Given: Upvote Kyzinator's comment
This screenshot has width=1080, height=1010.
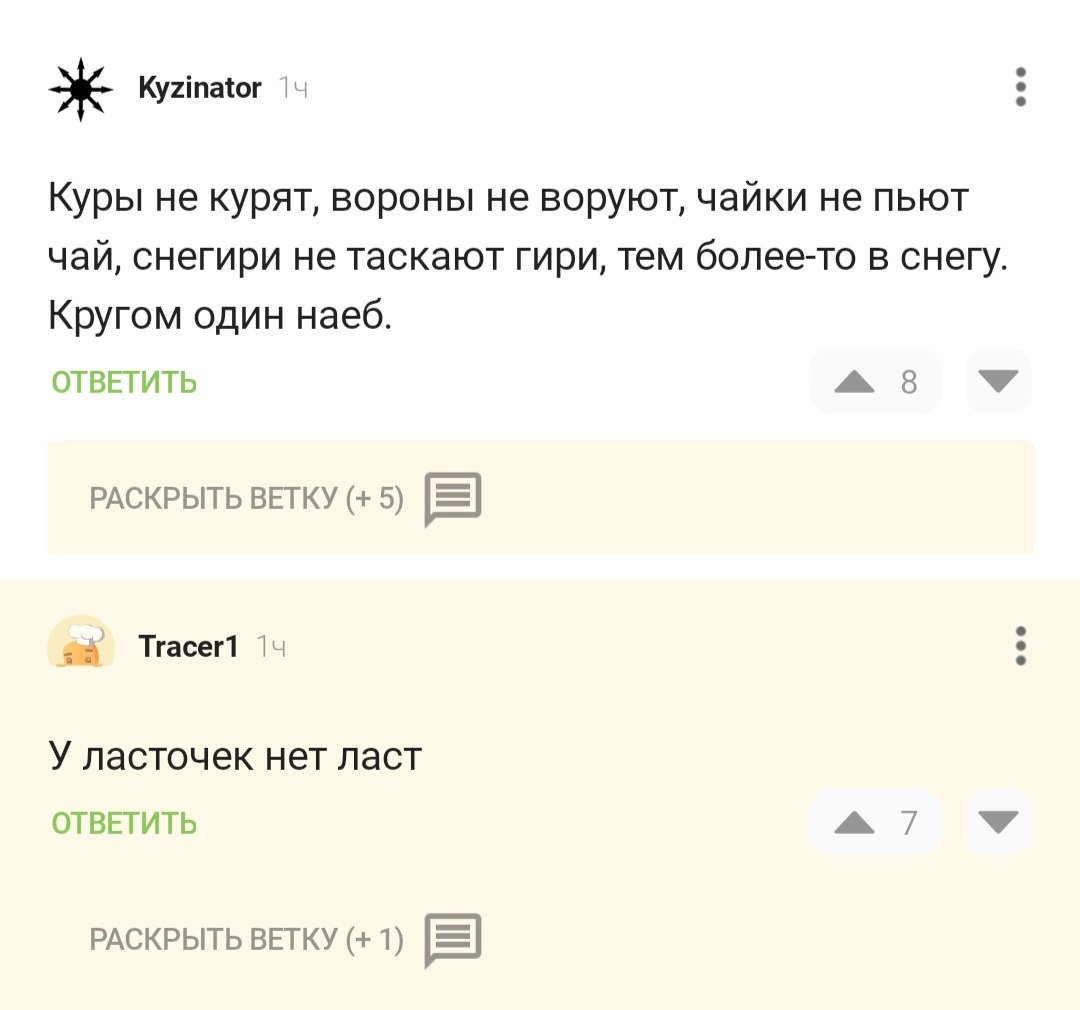Looking at the screenshot, I should 854,382.
